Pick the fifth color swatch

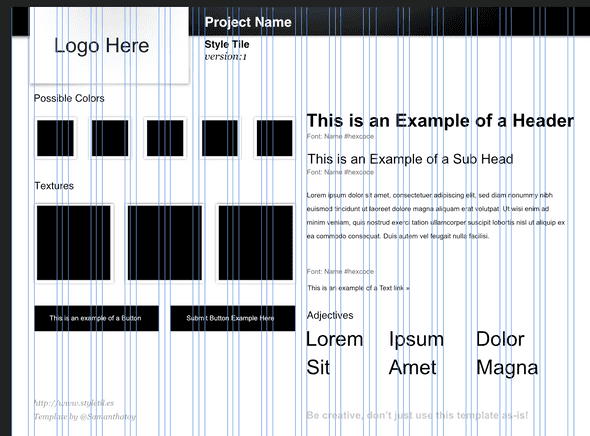[274, 138]
